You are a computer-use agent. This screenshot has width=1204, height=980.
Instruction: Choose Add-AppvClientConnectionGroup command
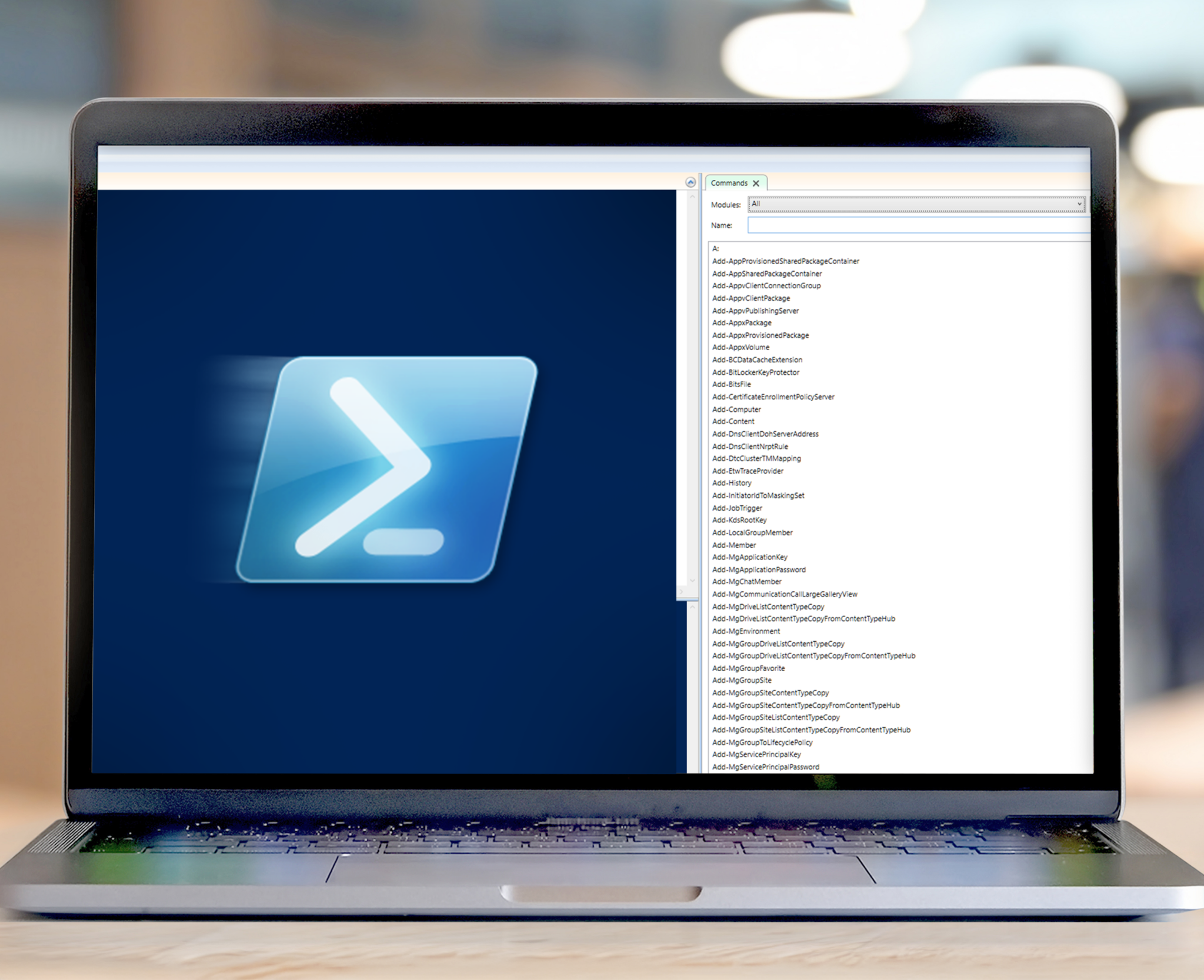766,286
